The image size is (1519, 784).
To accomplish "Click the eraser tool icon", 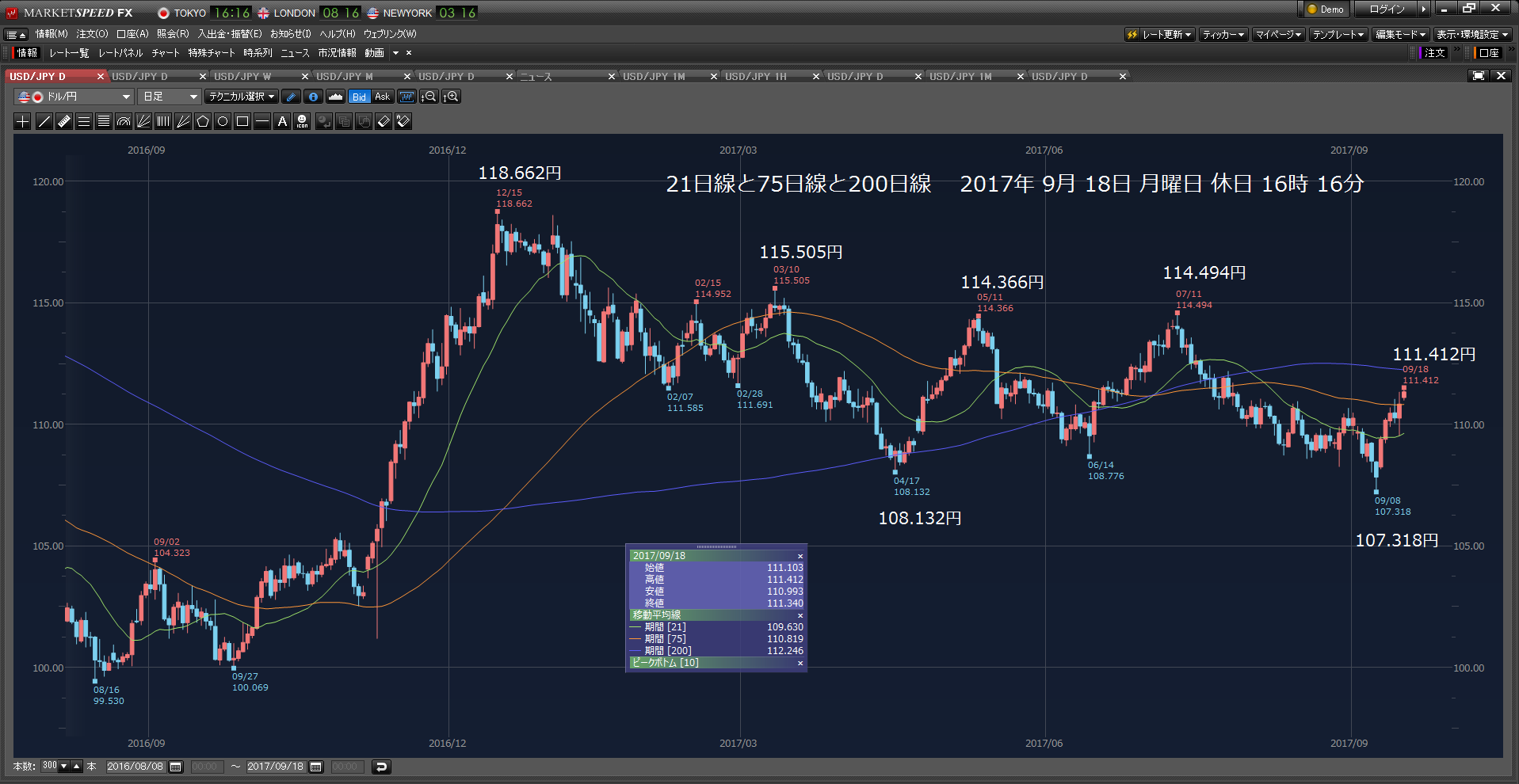I will 384,121.
